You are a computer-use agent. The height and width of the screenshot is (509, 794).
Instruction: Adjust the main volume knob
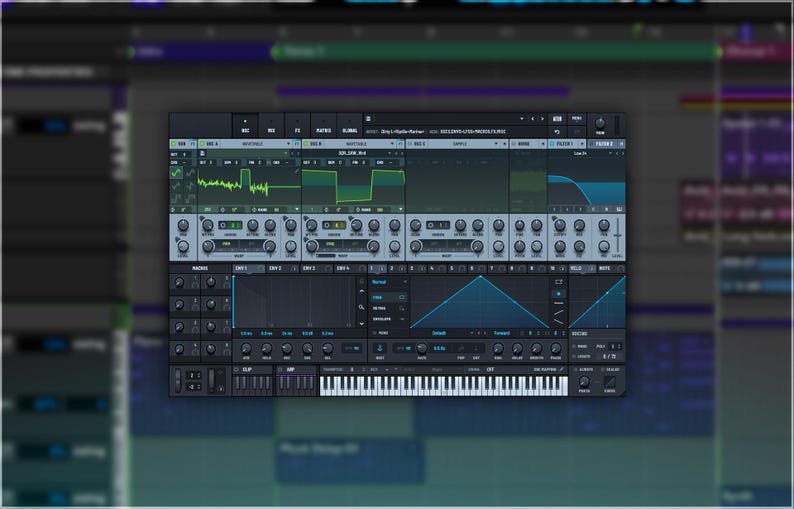click(600, 123)
